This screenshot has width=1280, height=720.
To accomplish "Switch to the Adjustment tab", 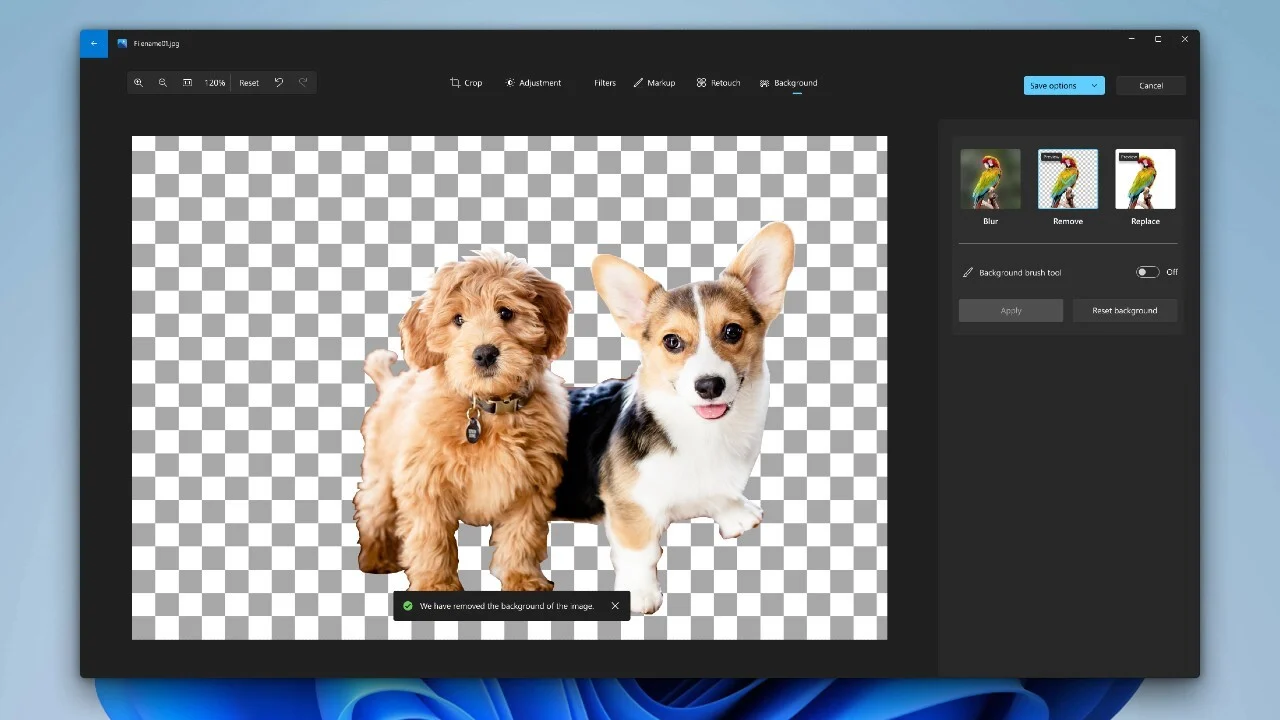I will (533, 83).
